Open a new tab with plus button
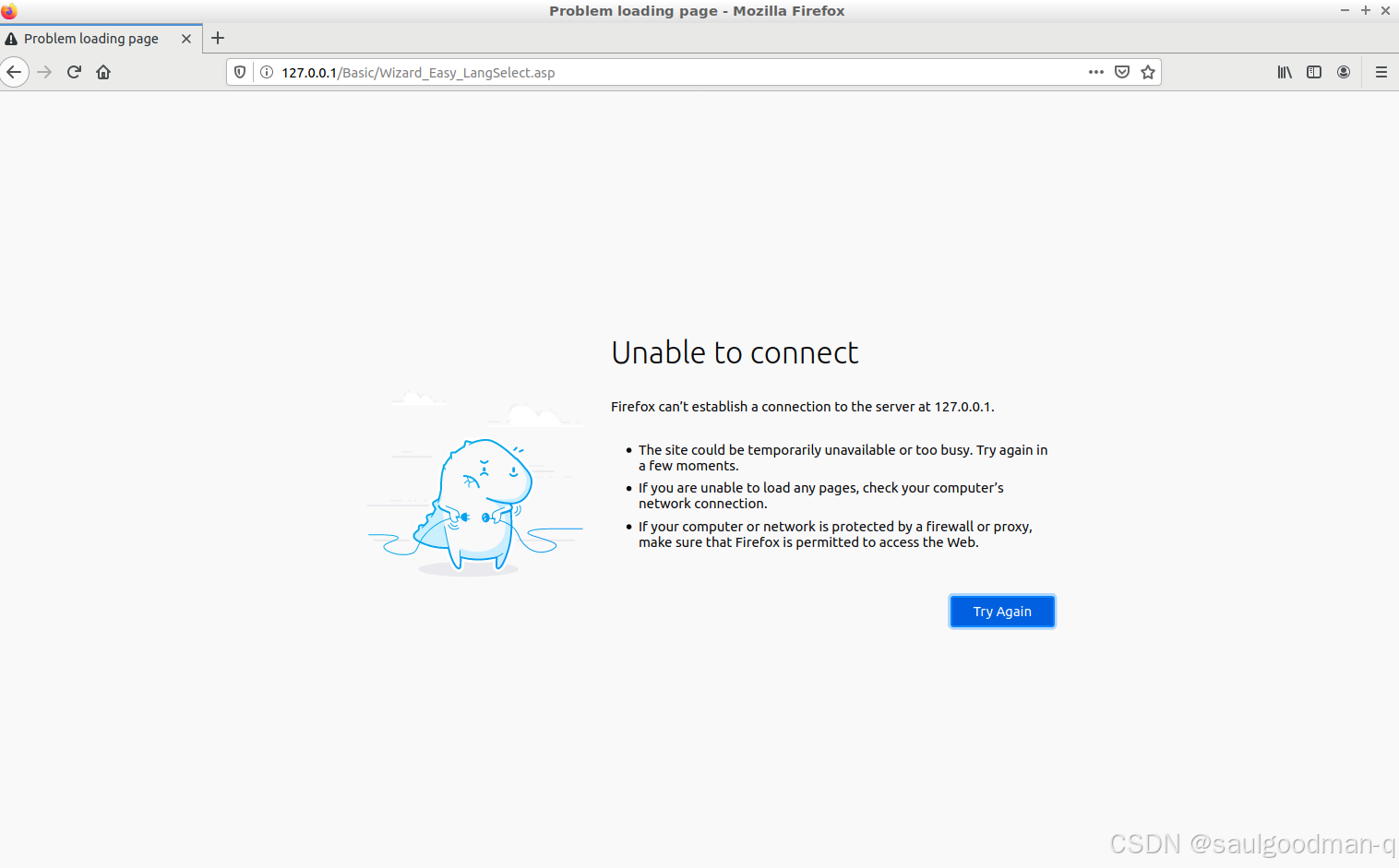 (x=218, y=38)
